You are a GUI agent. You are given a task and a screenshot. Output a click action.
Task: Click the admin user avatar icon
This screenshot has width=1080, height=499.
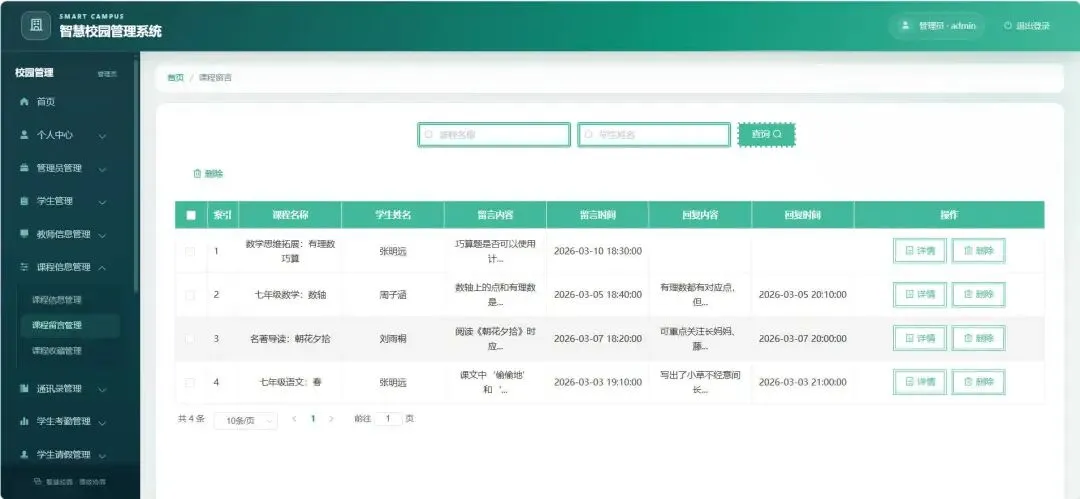coord(905,26)
